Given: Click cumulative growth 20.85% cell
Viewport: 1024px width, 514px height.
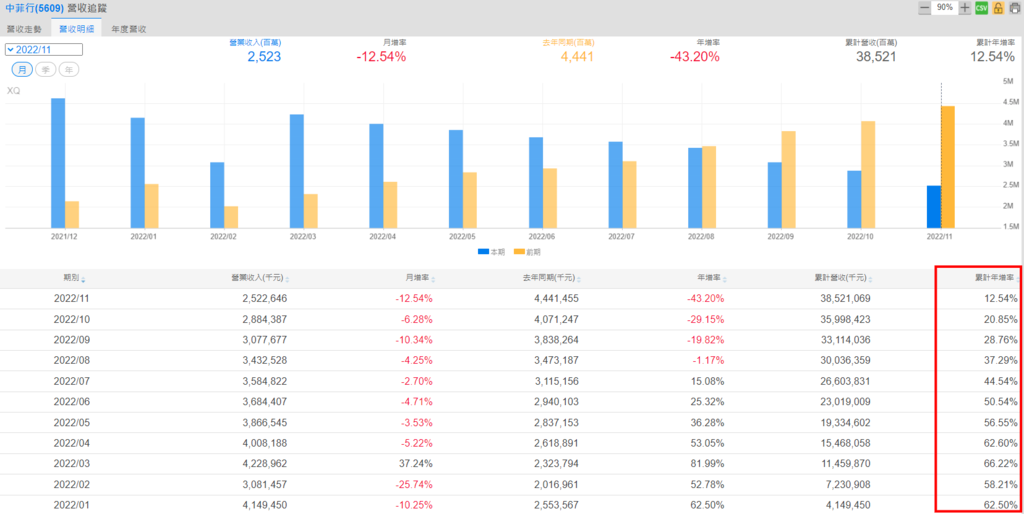Looking at the screenshot, I should point(1002,319).
